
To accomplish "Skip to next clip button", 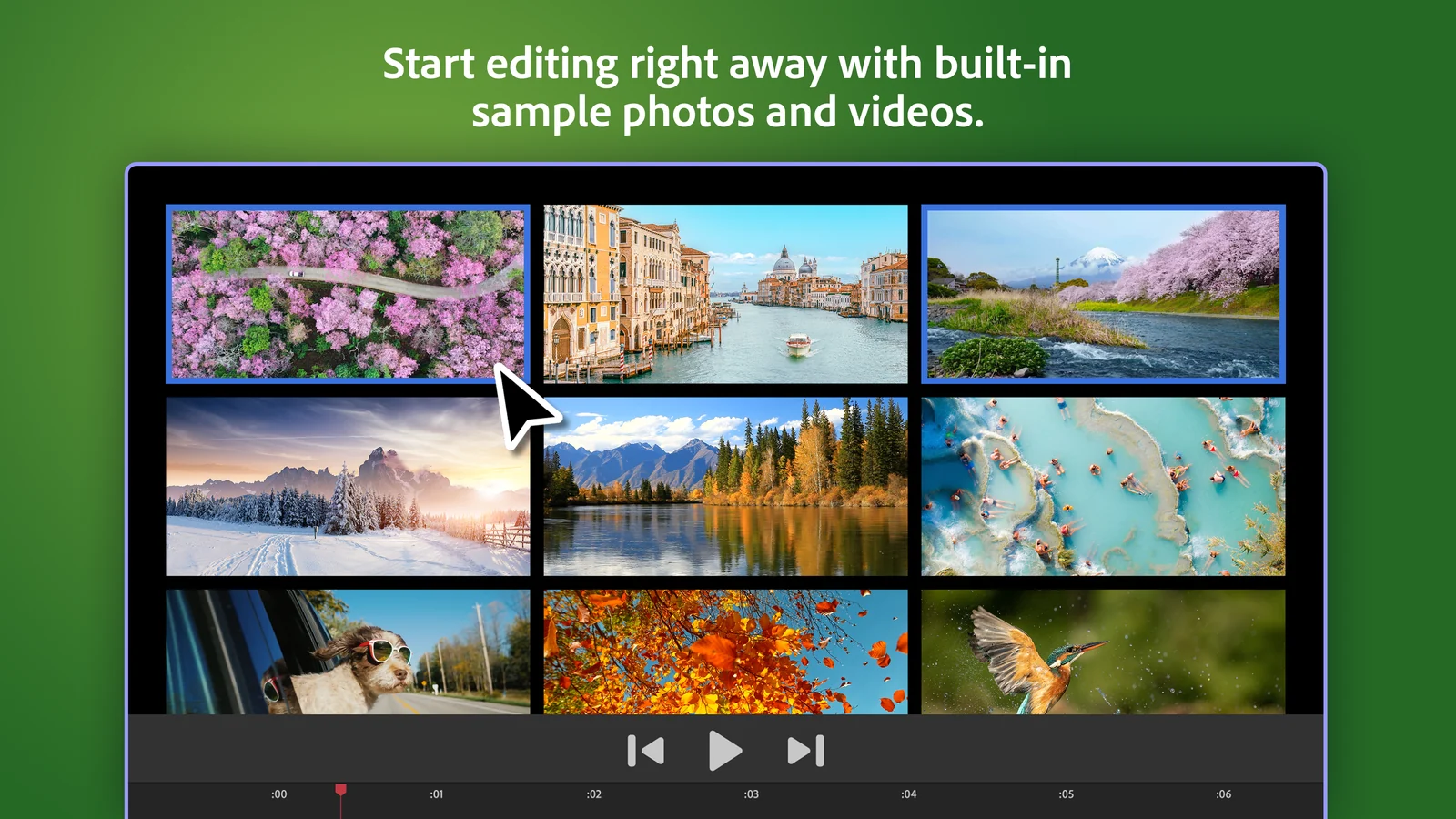I will (805, 751).
